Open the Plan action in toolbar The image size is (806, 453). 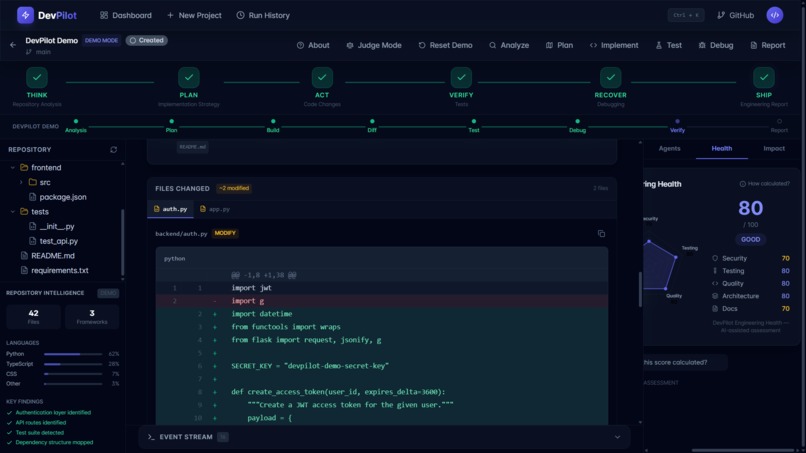[x=559, y=45]
